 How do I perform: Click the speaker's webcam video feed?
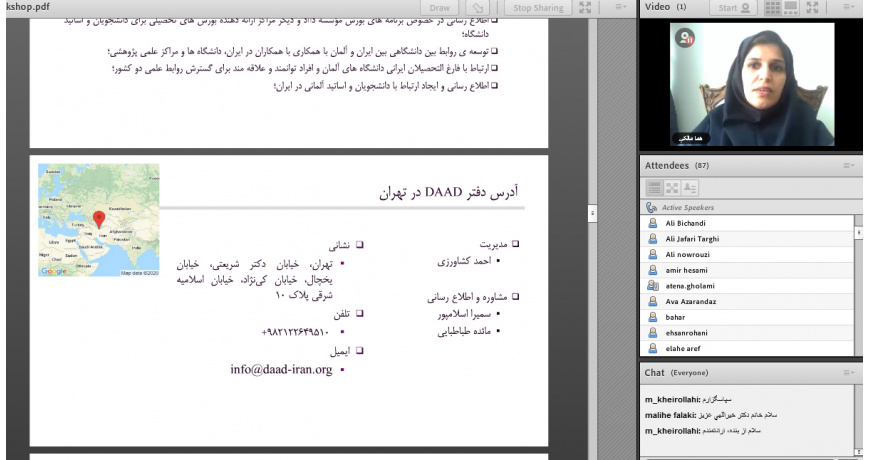752,84
